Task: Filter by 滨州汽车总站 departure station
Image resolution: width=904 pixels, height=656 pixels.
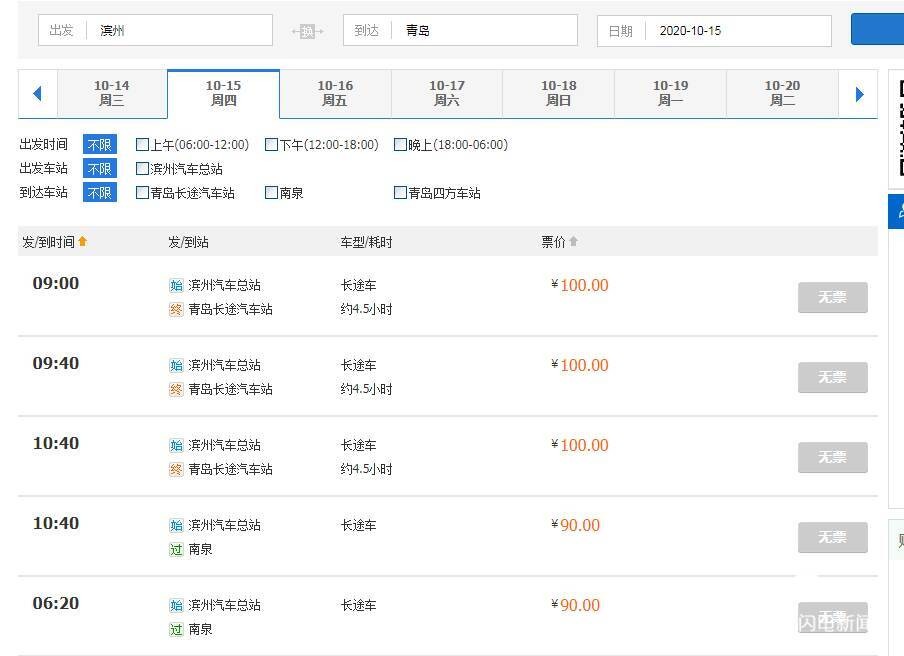Action: (x=142, y=169)
